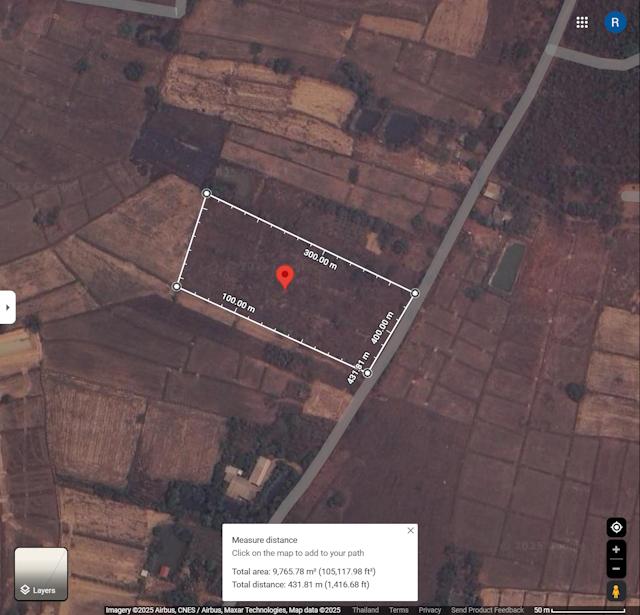Open the Google apps grid
The height and width of the screenshot is (615, 640).
pos(582,22)
